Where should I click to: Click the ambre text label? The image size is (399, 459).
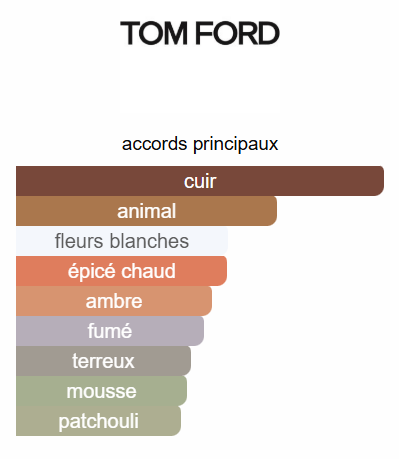(x=114, y=301)
